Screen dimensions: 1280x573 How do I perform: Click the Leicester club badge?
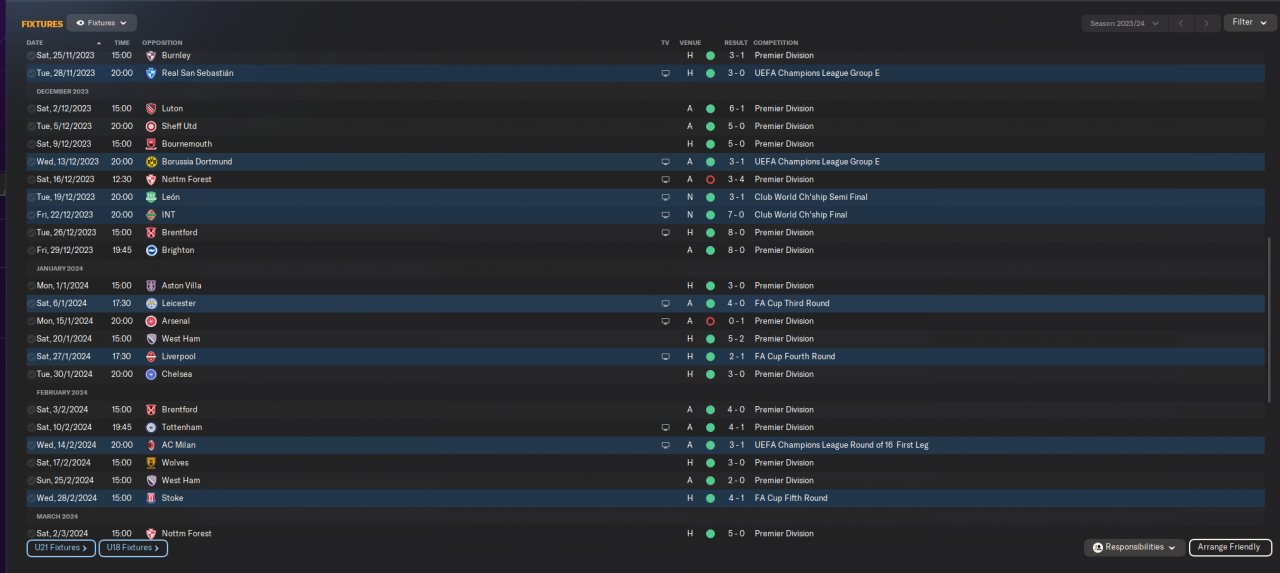coord(151,303)
